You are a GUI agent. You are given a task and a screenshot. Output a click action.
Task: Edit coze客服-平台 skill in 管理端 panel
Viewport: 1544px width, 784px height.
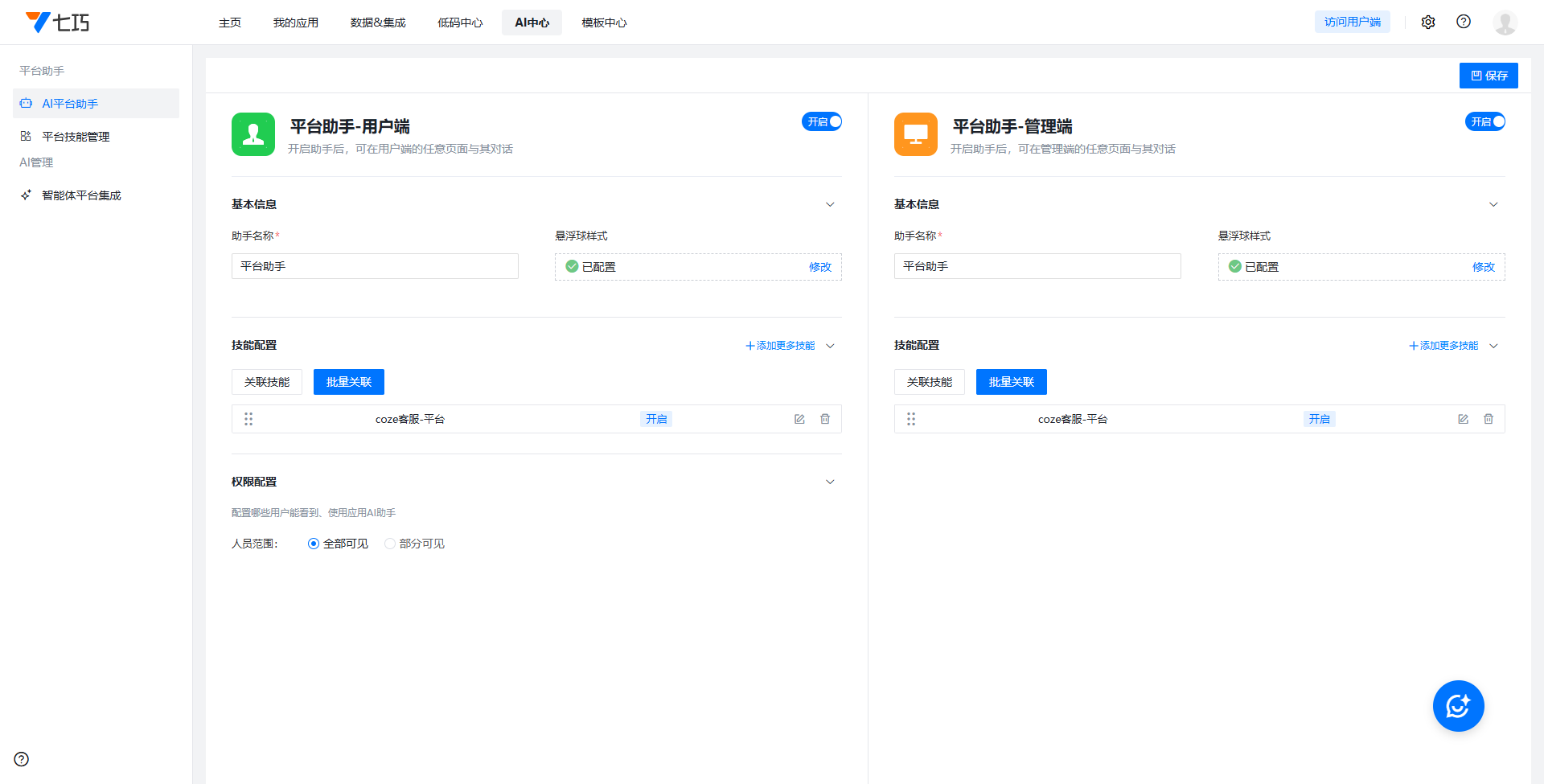tap(1463, 419)
